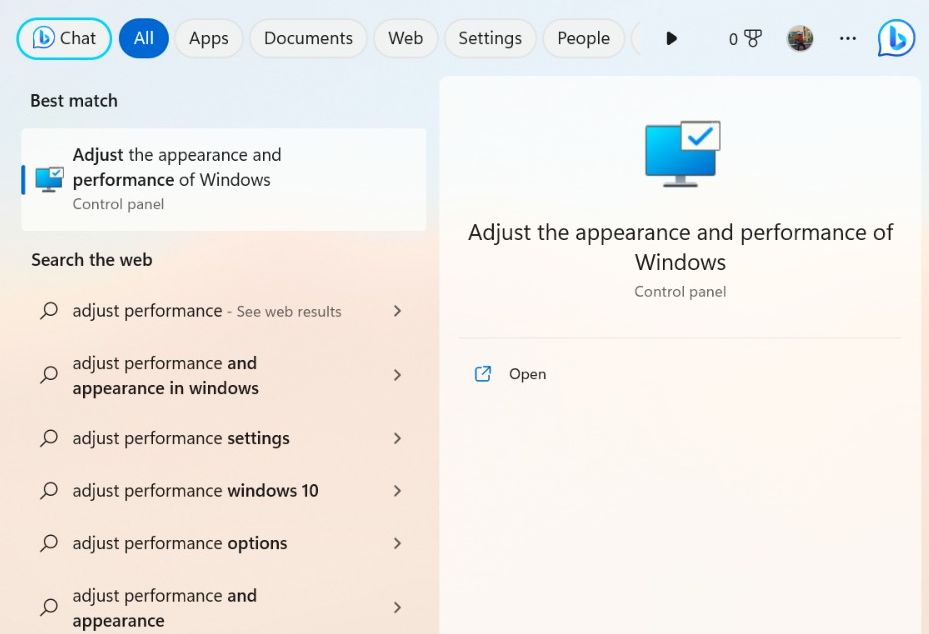Screen dimensions: 929x634
Task: Click the Open external-link icon
Action: (483, 374)
